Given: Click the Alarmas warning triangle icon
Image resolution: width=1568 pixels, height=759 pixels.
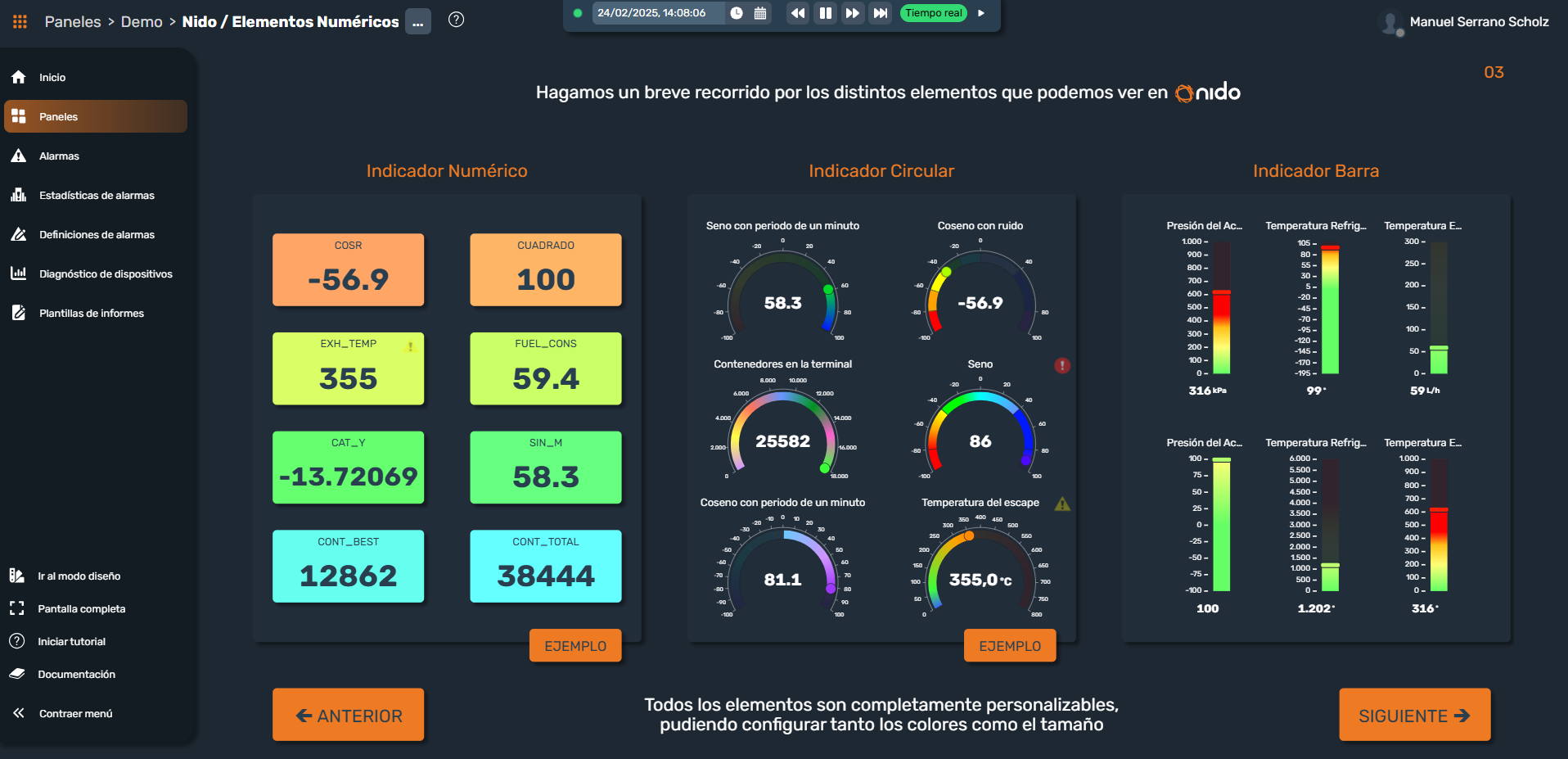Looking at the screenshot, I should (19, 156).
